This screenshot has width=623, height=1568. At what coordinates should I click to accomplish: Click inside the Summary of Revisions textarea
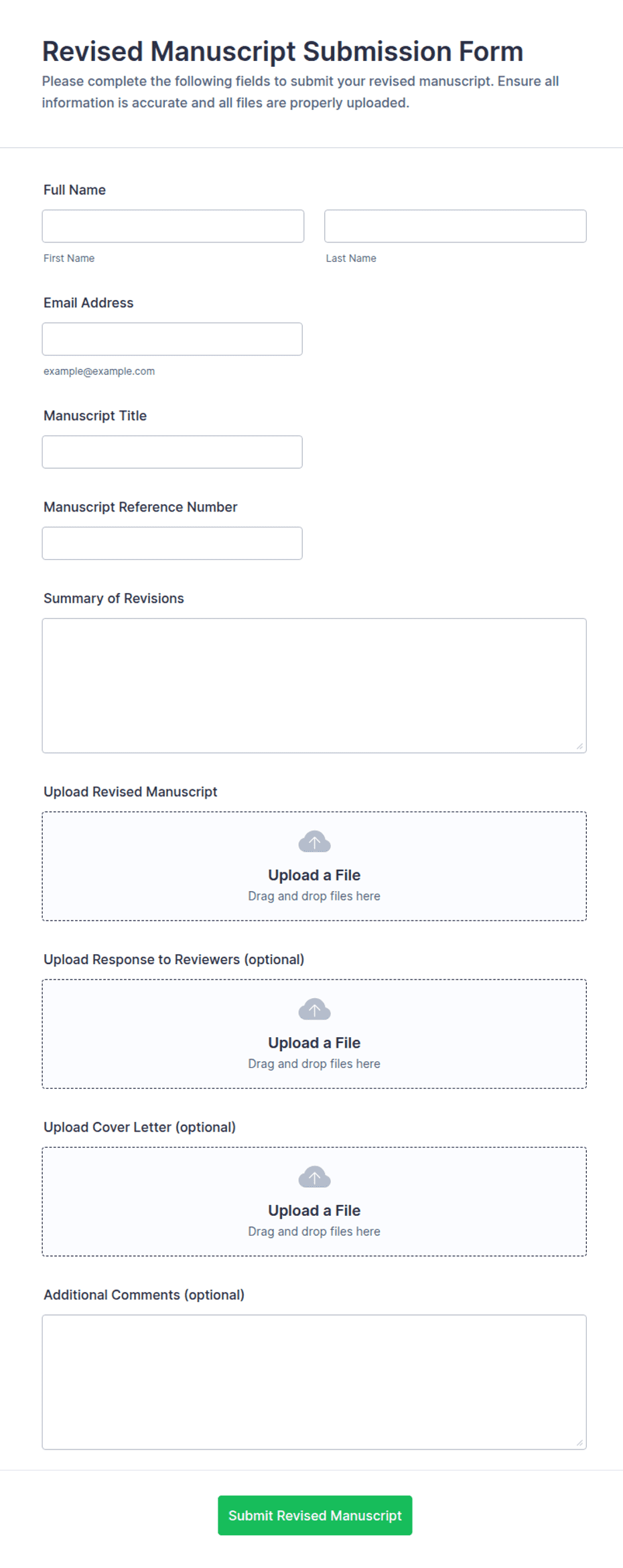tap(314, 686)
